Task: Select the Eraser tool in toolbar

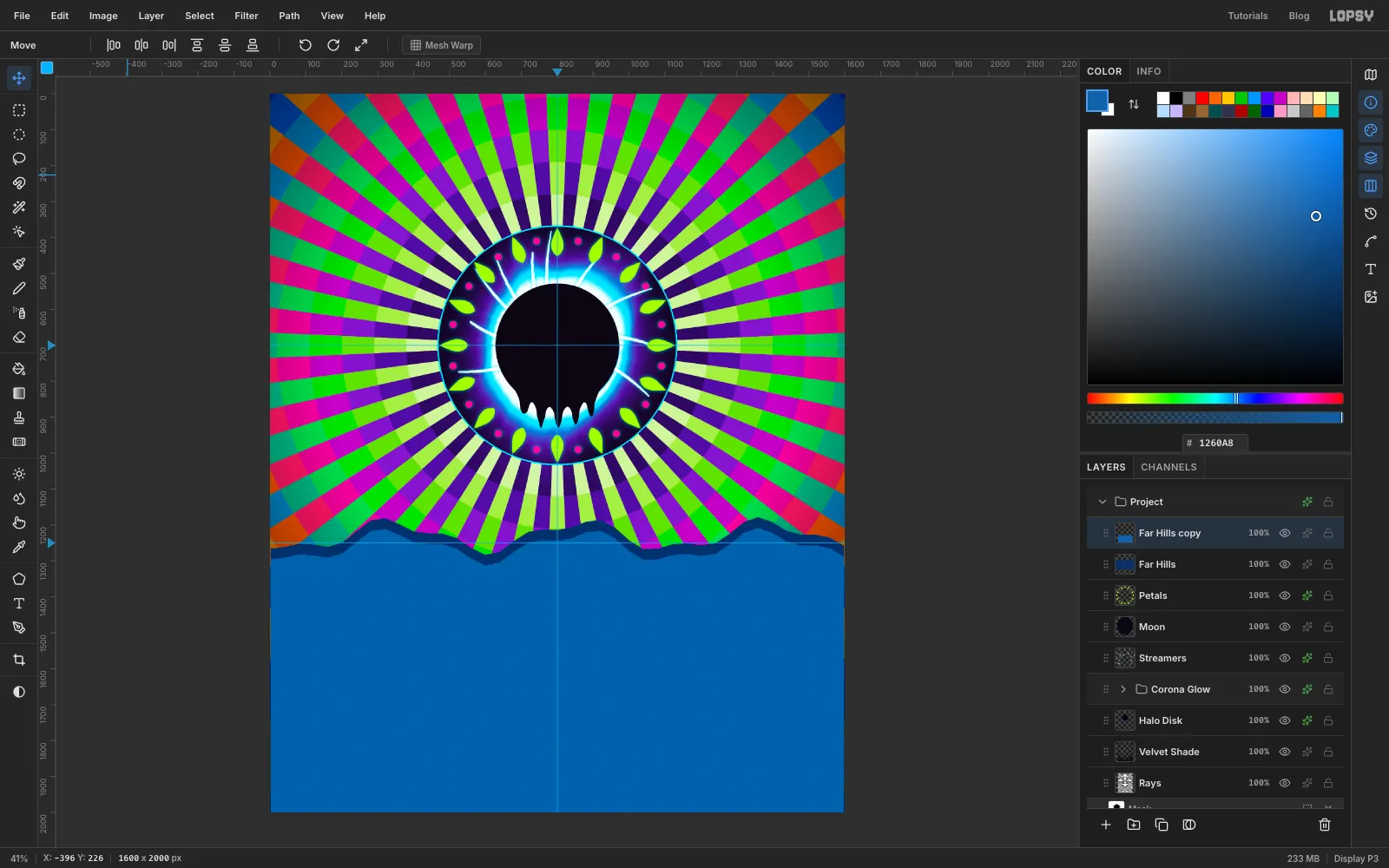Action: tap(19, 337)
